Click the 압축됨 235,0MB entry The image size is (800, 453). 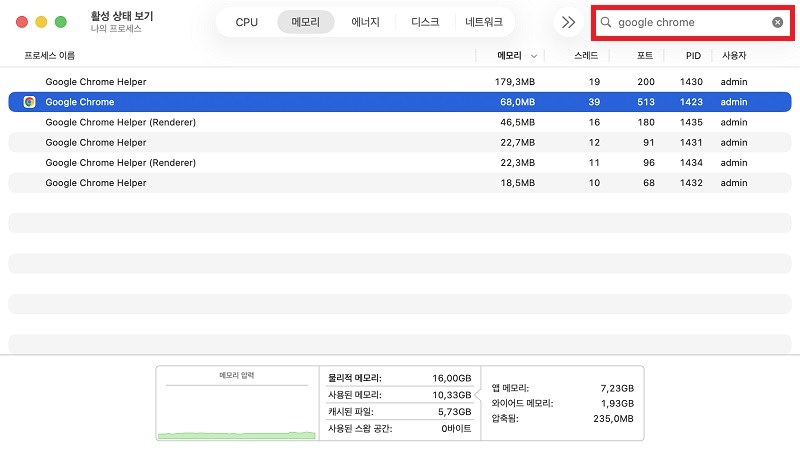tap(562, 419)
